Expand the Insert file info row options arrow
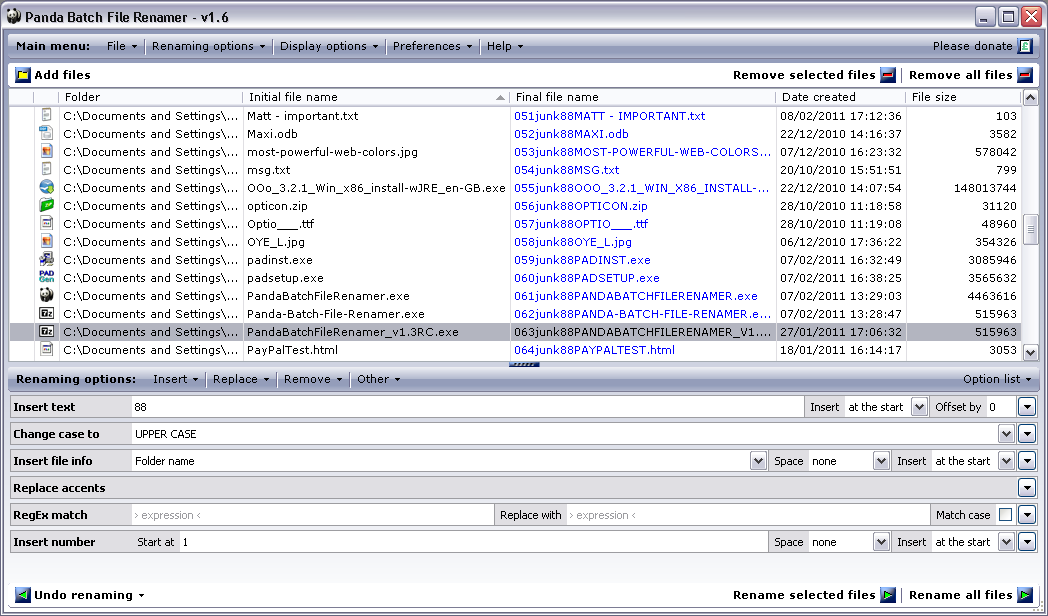The width and height of the screenshot is (1048, 616). (x=1027, y=461)
